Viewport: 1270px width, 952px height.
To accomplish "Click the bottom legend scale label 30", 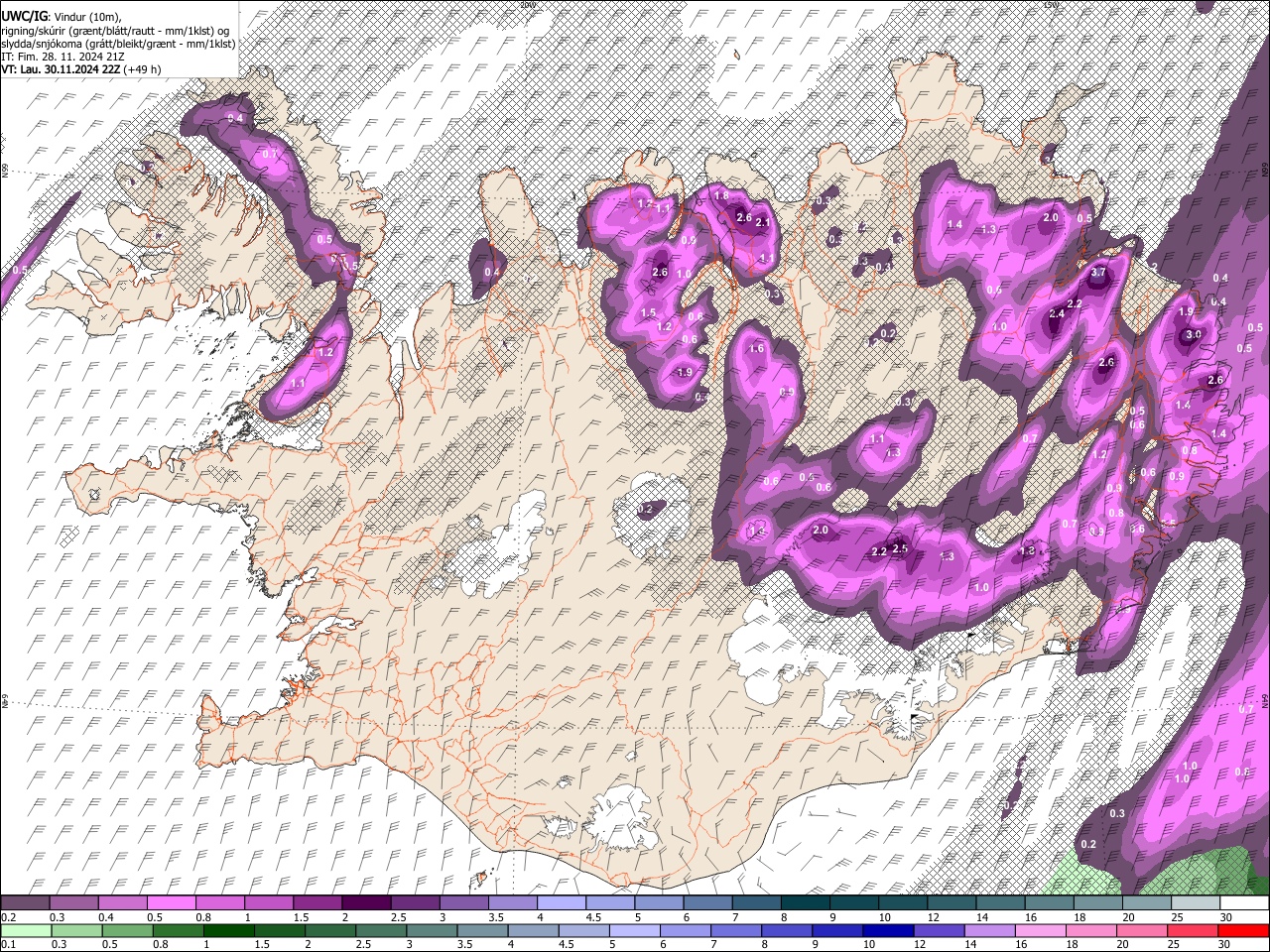I will click(x=1224, y=944).
